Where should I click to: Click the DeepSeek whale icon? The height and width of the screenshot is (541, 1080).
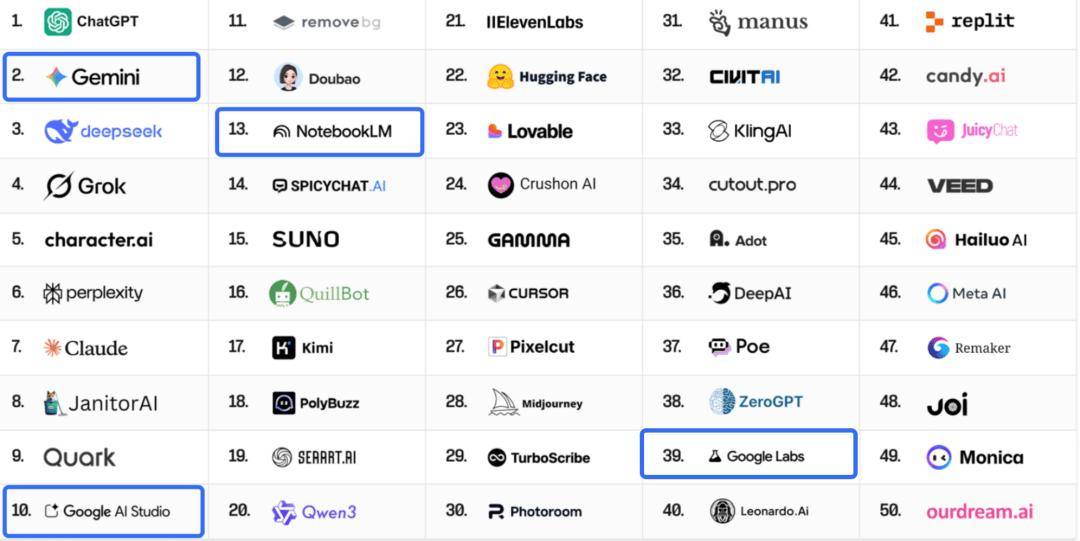pos(61,131)
